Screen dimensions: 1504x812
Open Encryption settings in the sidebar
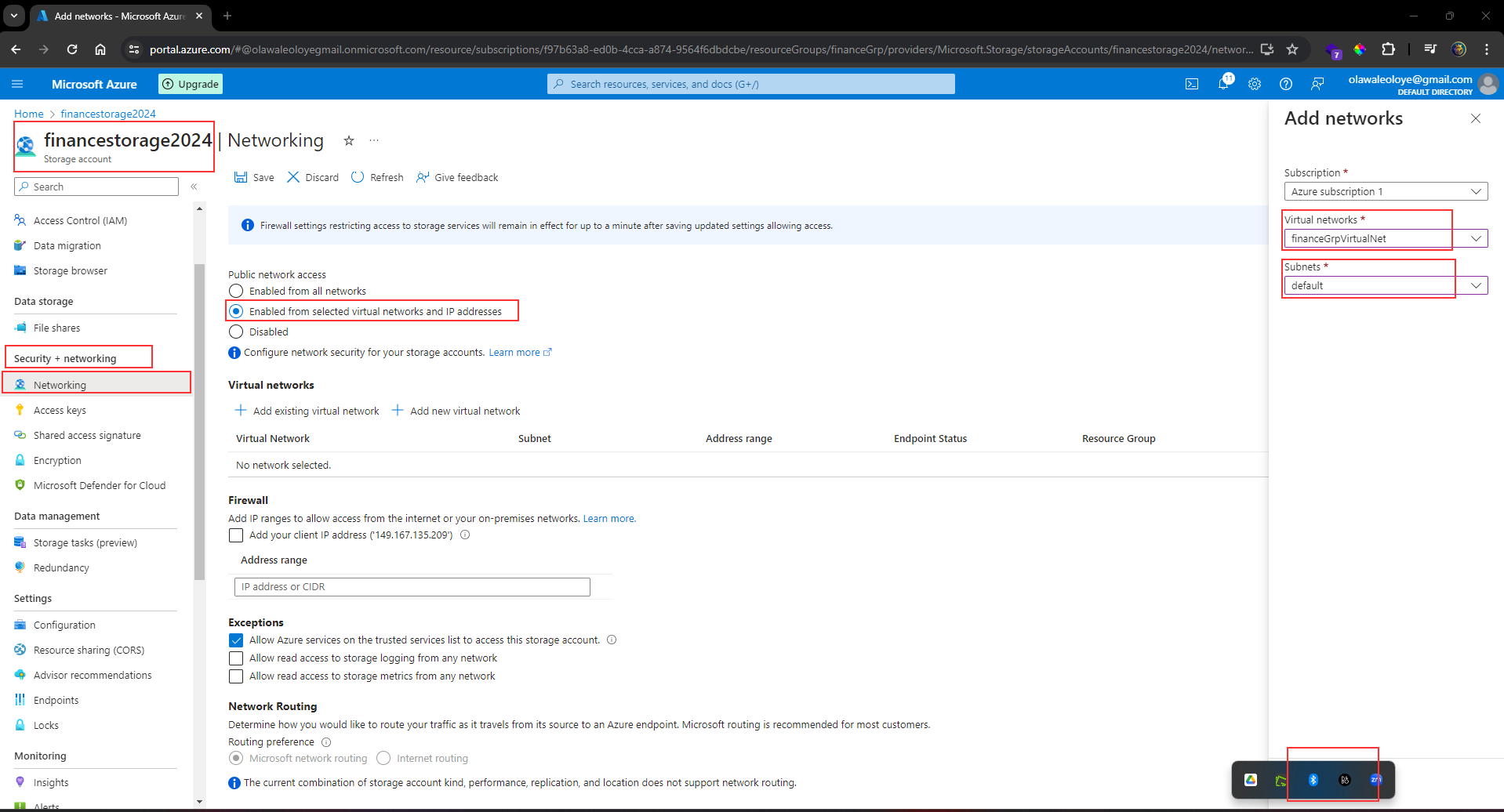(58, 460)
